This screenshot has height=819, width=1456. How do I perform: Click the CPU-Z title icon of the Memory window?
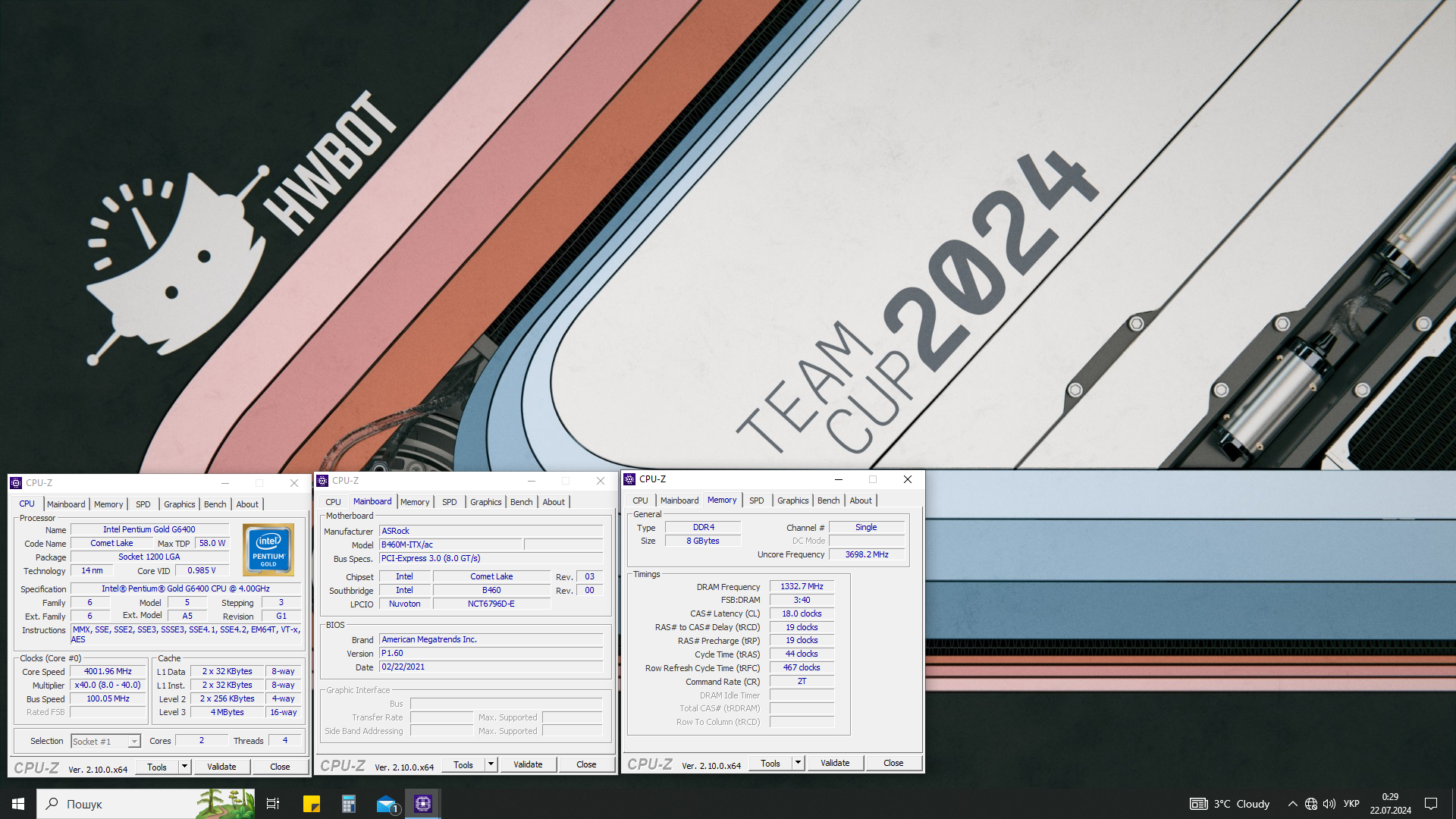tap(629, 479)
